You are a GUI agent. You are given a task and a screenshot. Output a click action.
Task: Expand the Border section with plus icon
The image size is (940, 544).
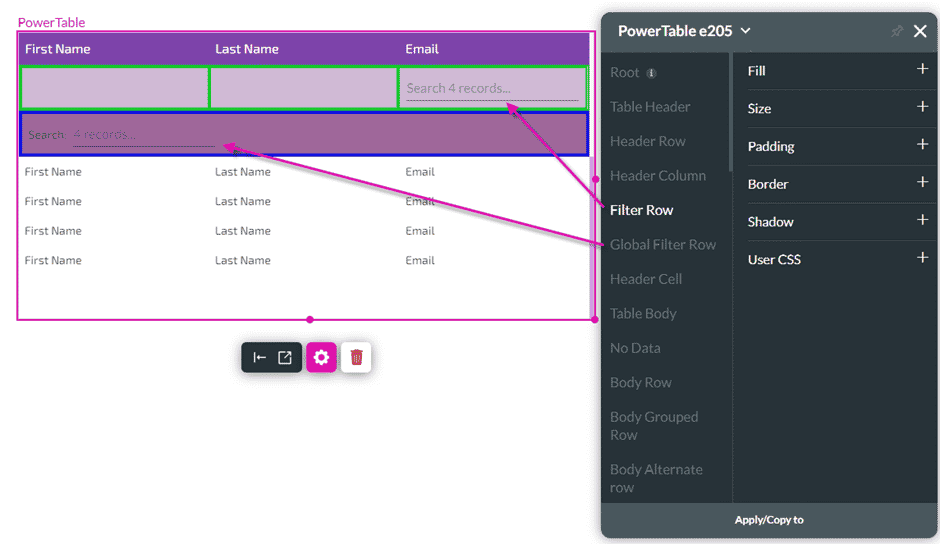(x=922, y=183)
